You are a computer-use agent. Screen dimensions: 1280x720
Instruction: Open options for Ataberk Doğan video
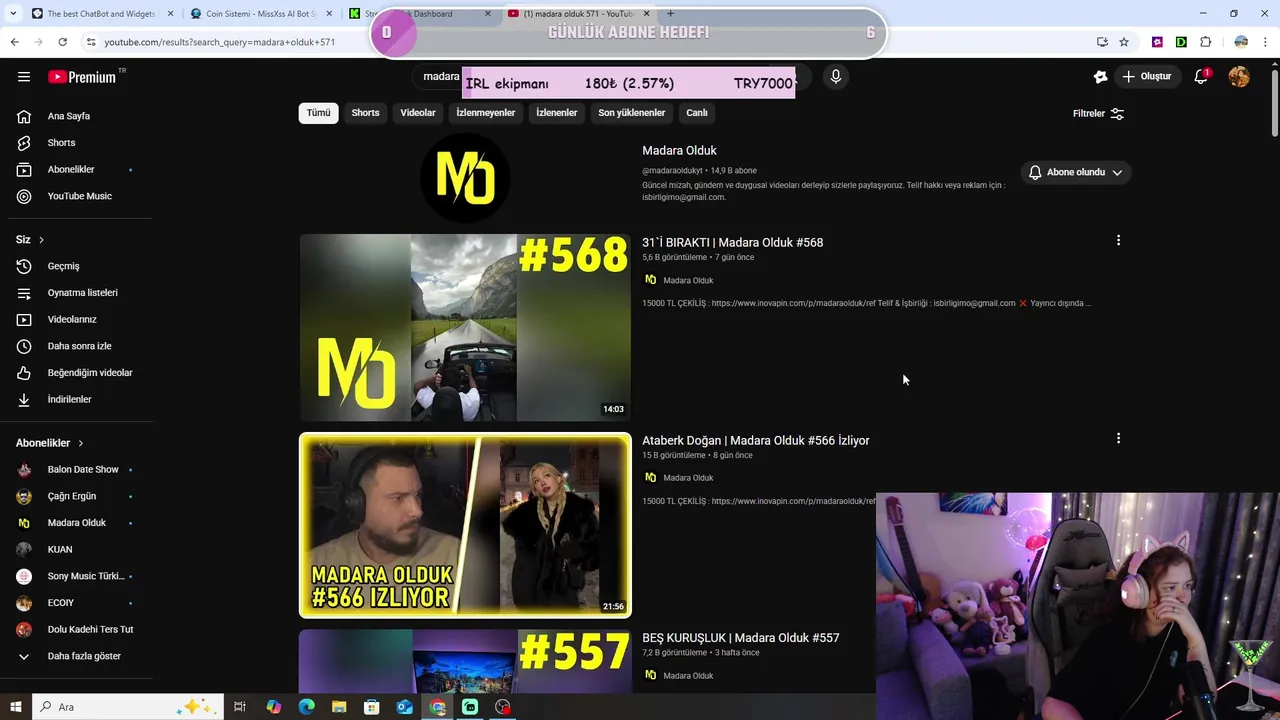[x=1118, y=438]
